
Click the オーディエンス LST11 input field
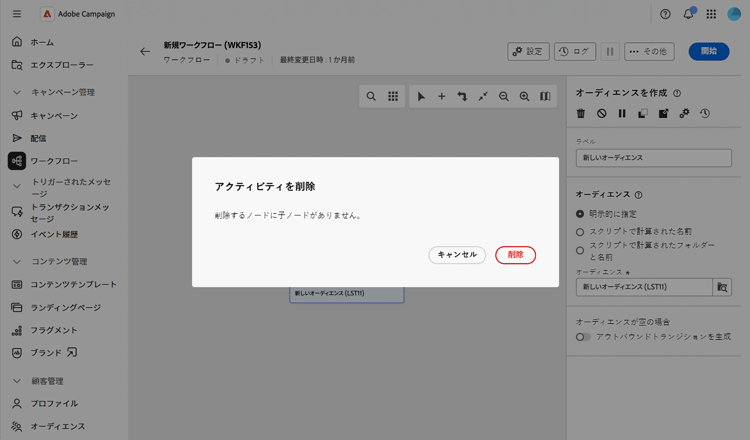[x=644, y=287]
